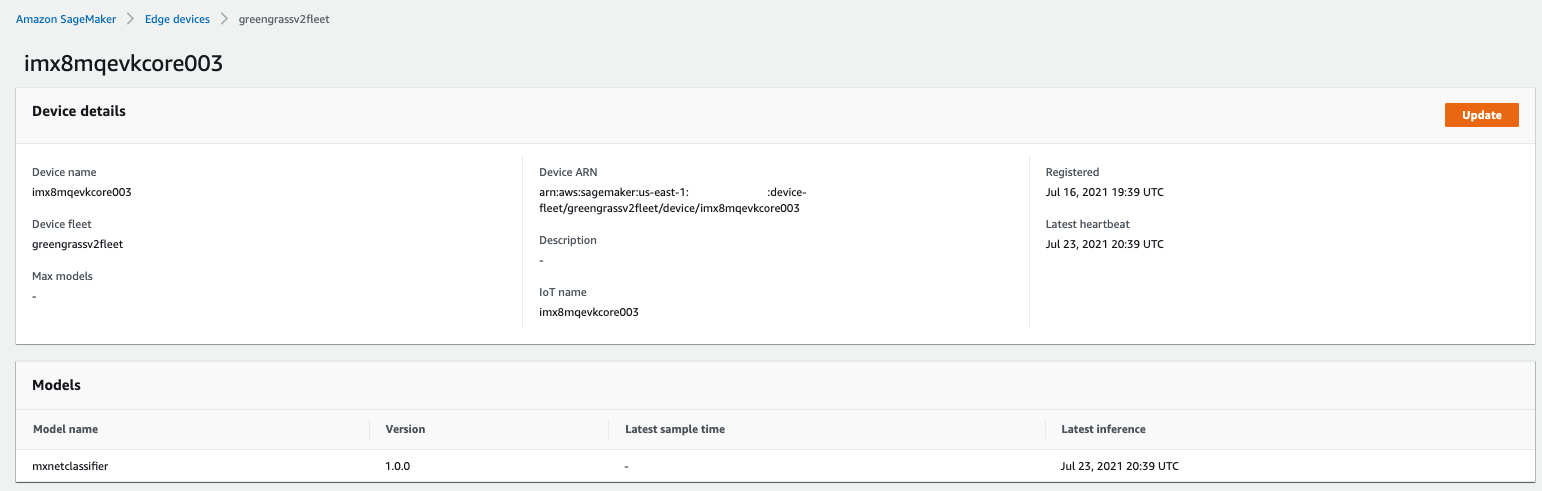Click the first breadcrumb chevron separator

(130, 20)
